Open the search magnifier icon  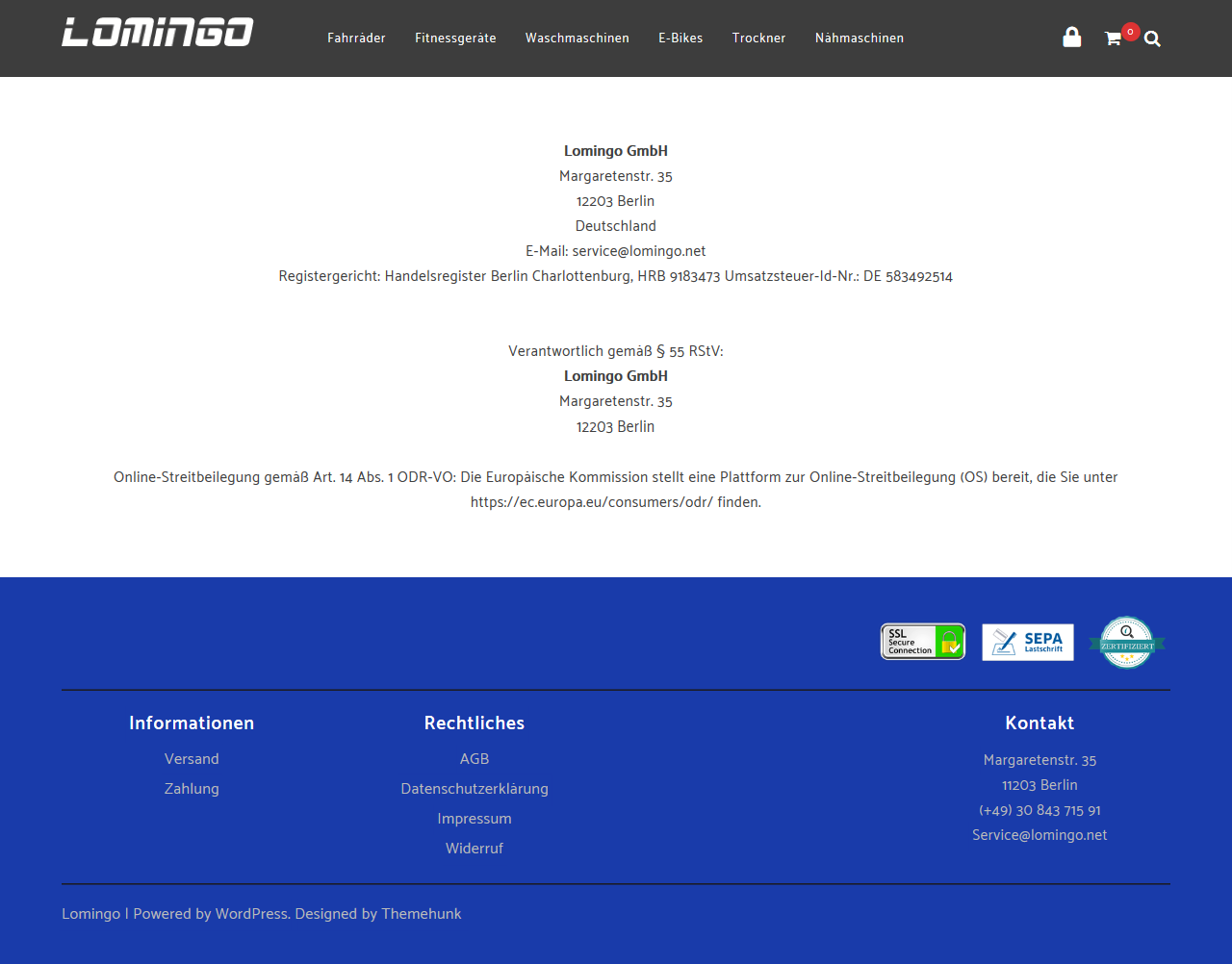click(x=1152, y=39)
